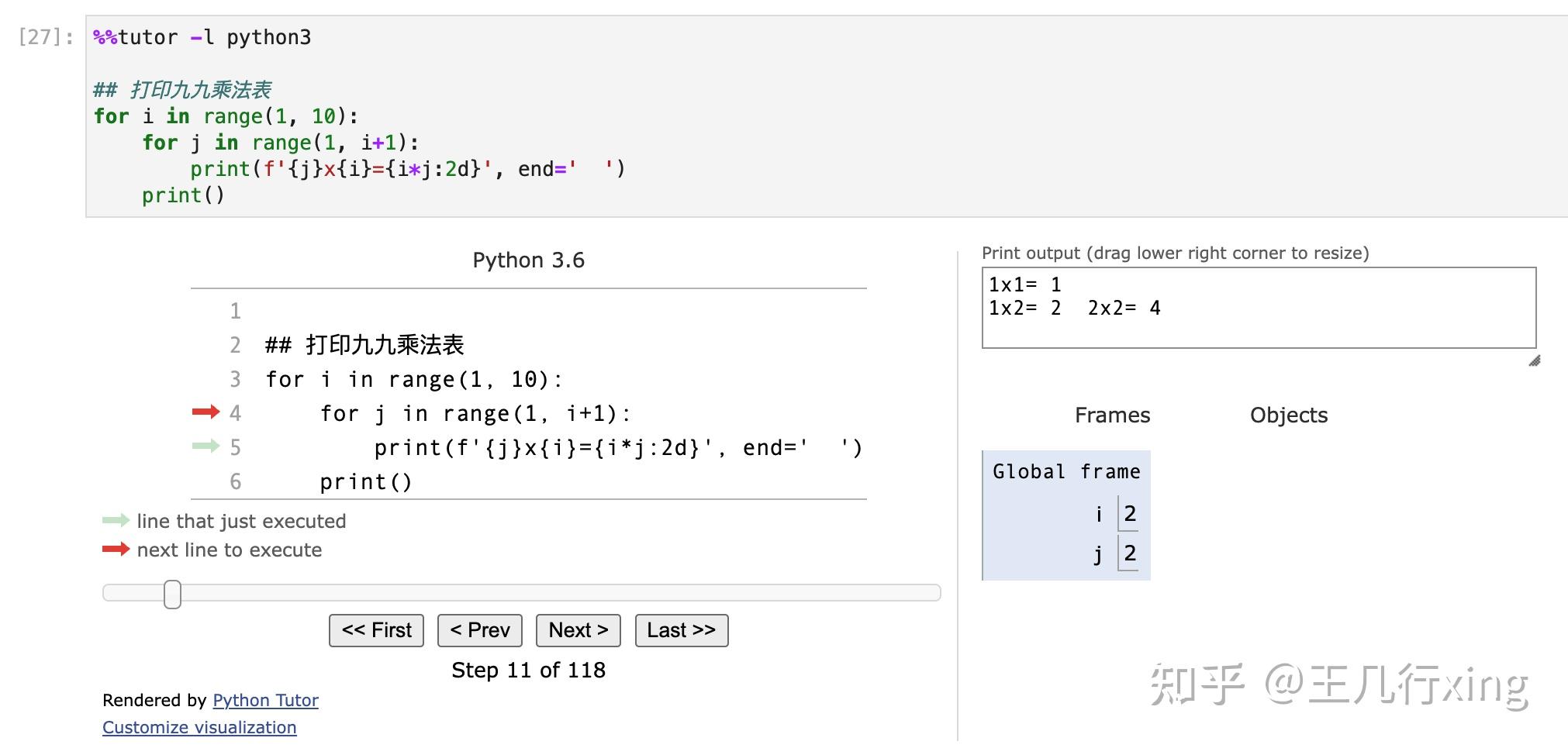This screenshot has height=755, width=1568.
Task: Click the Next > button
Action: point(577,629)
